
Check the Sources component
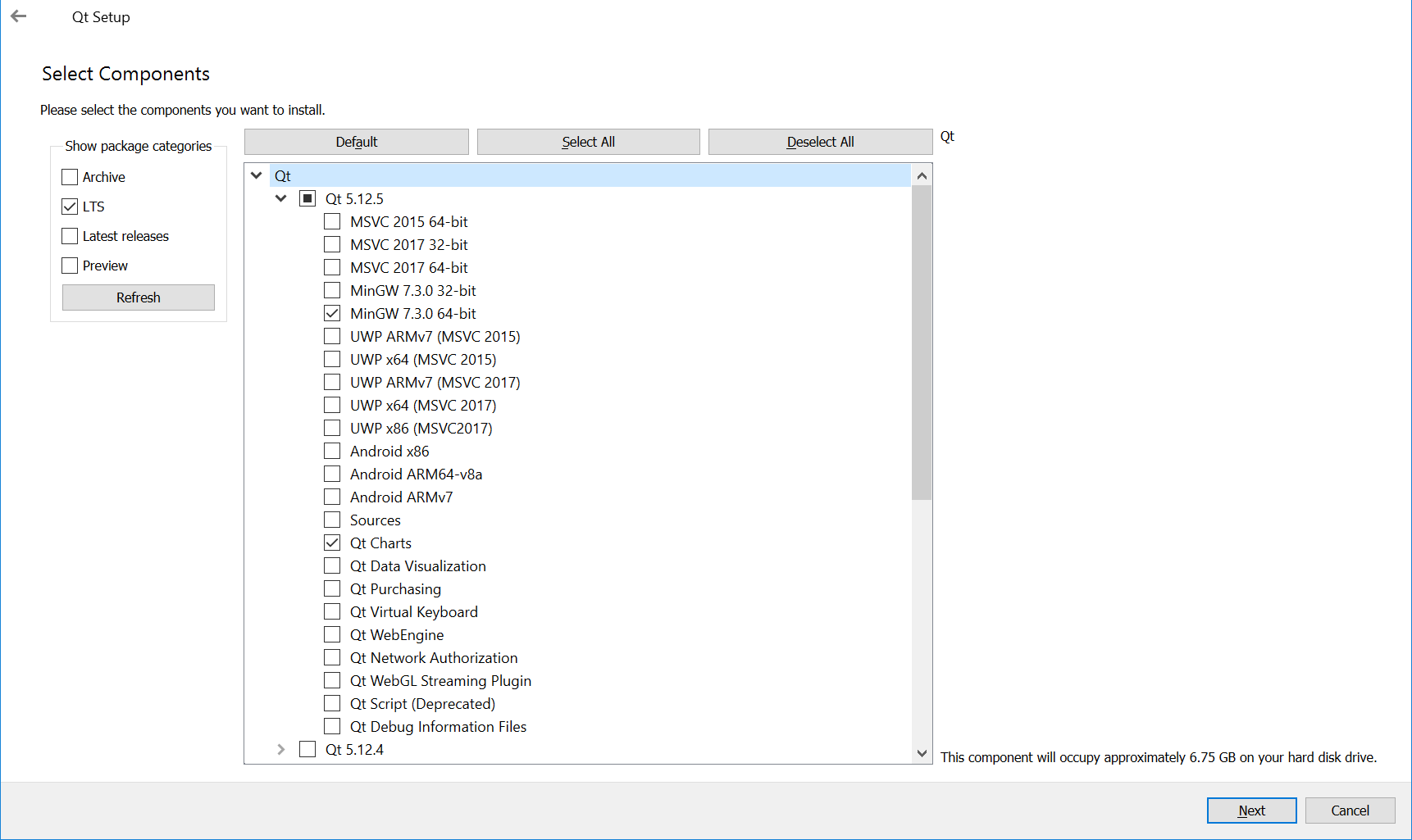[x=332, y=520]
